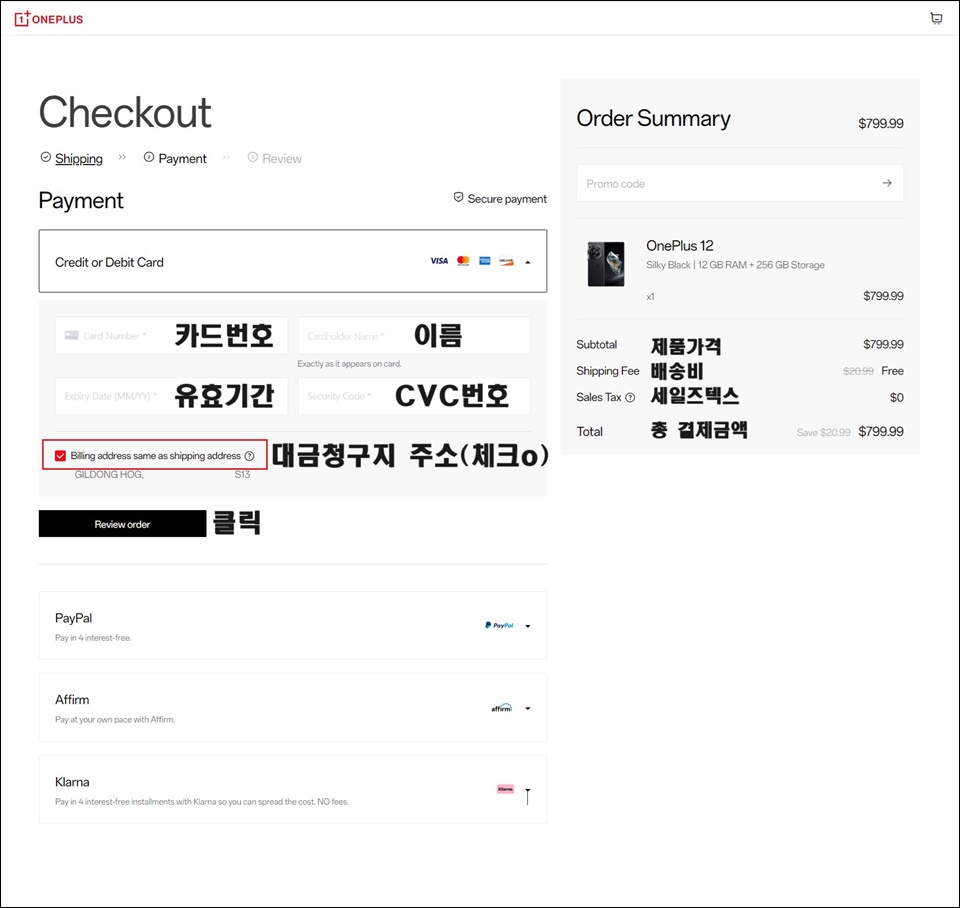The width and height of the screenshot is (960, 908).
Task: Collapse the Credit or Debit Card section
Action: pyautogui.click(x=528, y=262)
